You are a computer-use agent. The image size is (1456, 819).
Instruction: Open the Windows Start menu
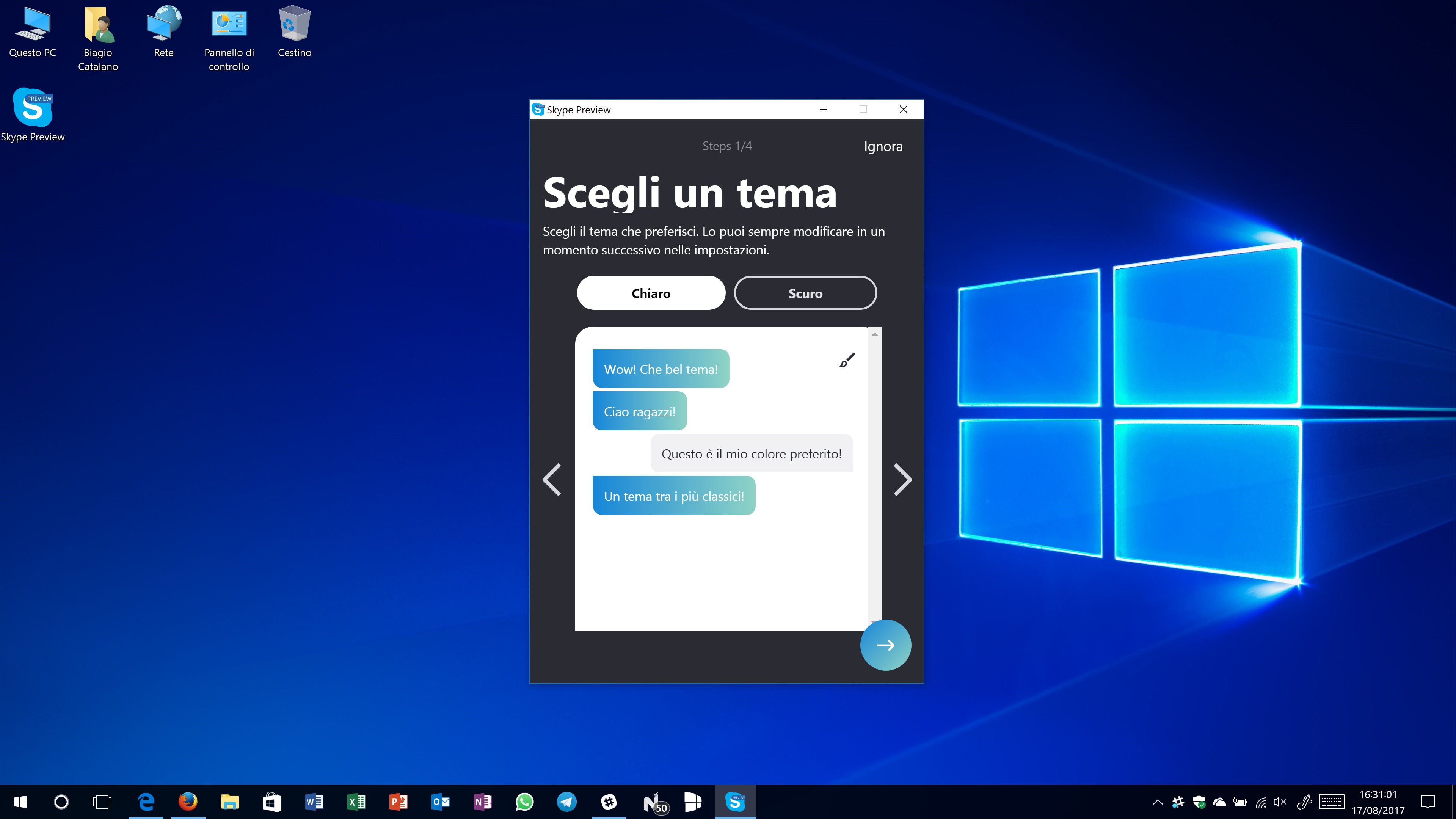(20, 802)
